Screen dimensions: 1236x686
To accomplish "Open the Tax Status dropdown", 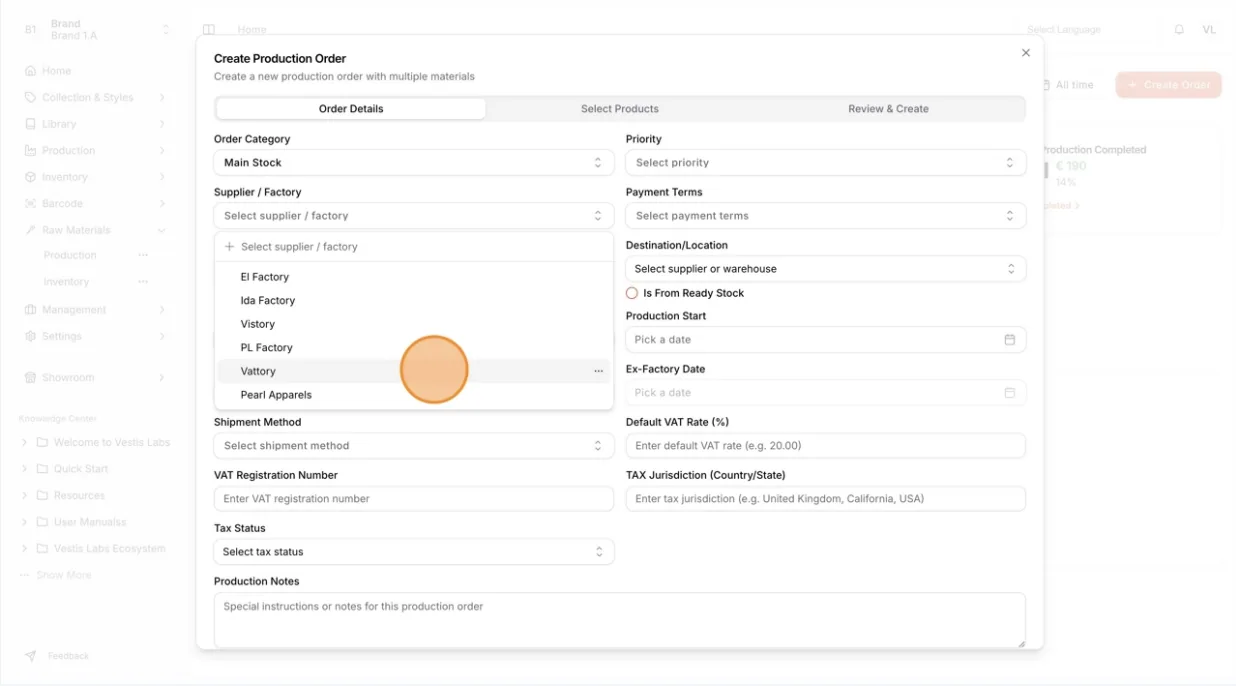I will (414, 552).
